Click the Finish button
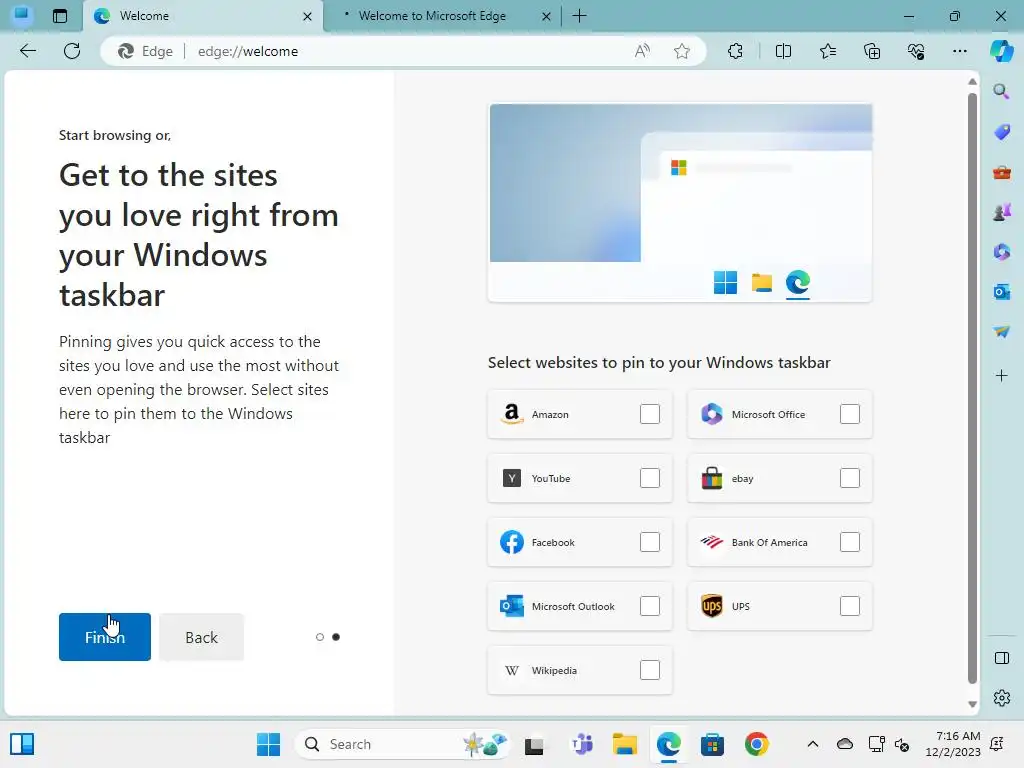Viewport: 1024px width, 768px height. tap(104, 637)
